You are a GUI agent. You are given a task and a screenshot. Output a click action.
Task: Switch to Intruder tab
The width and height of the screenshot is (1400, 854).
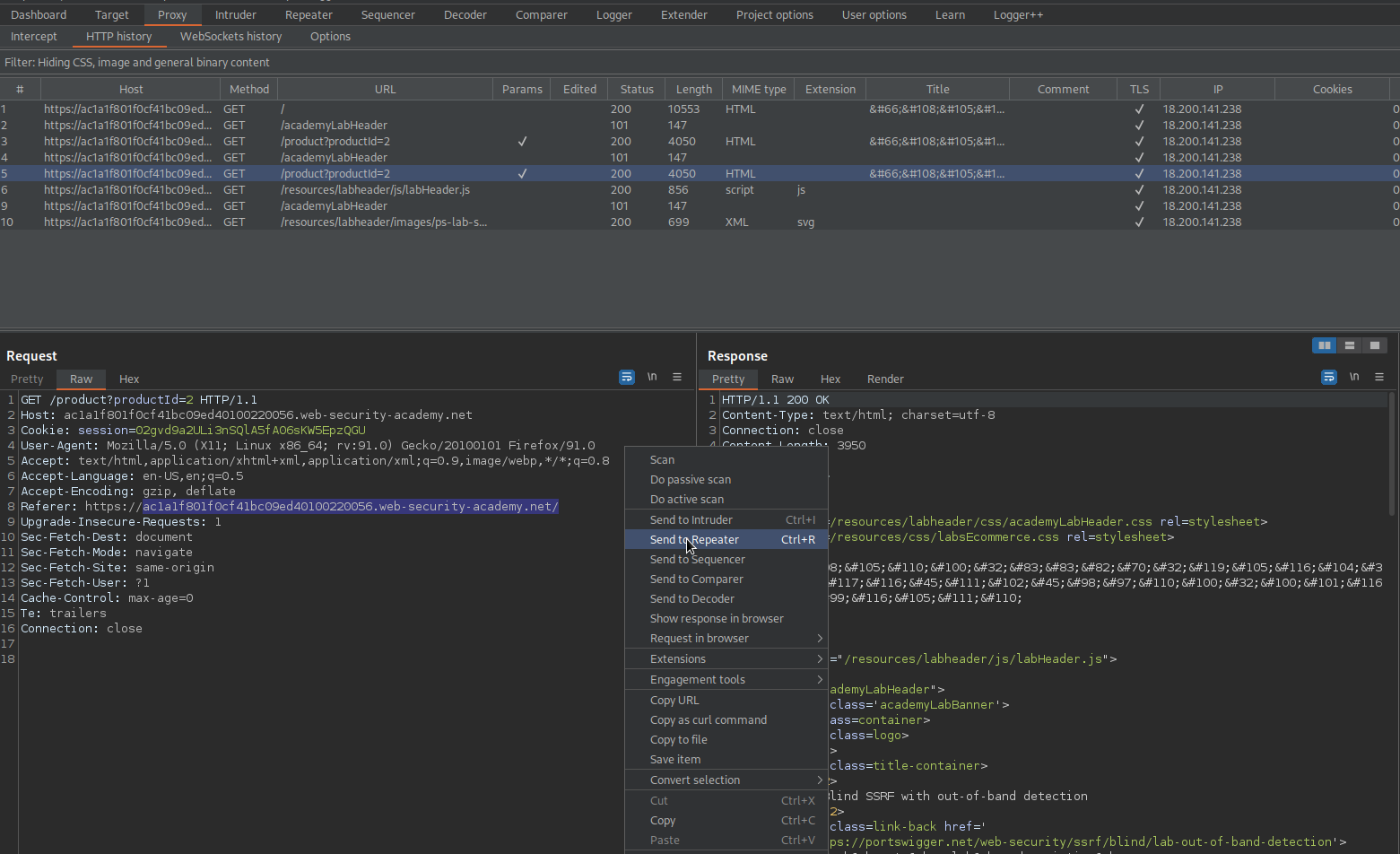pos(236,15)
